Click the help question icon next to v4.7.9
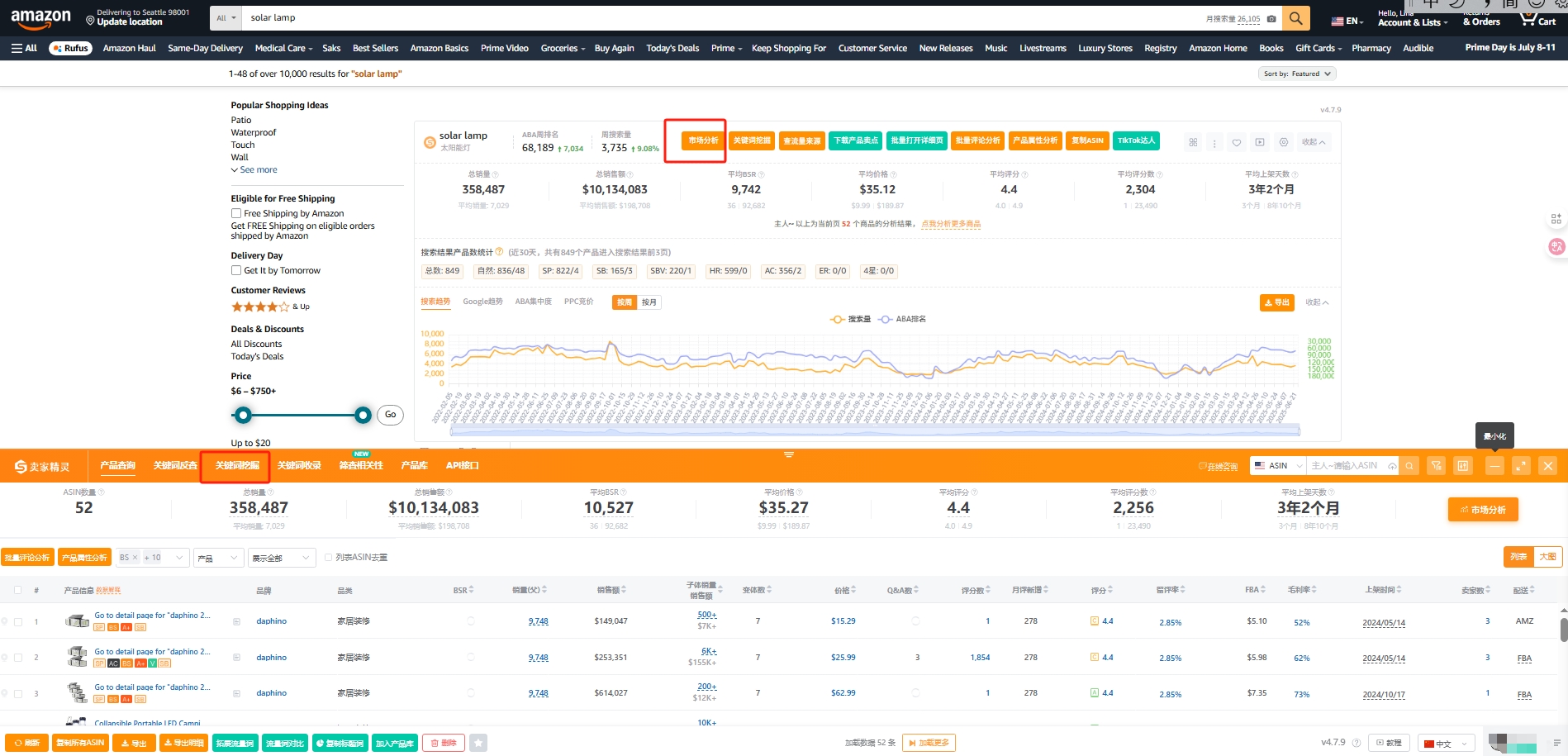 [1357, 743]
